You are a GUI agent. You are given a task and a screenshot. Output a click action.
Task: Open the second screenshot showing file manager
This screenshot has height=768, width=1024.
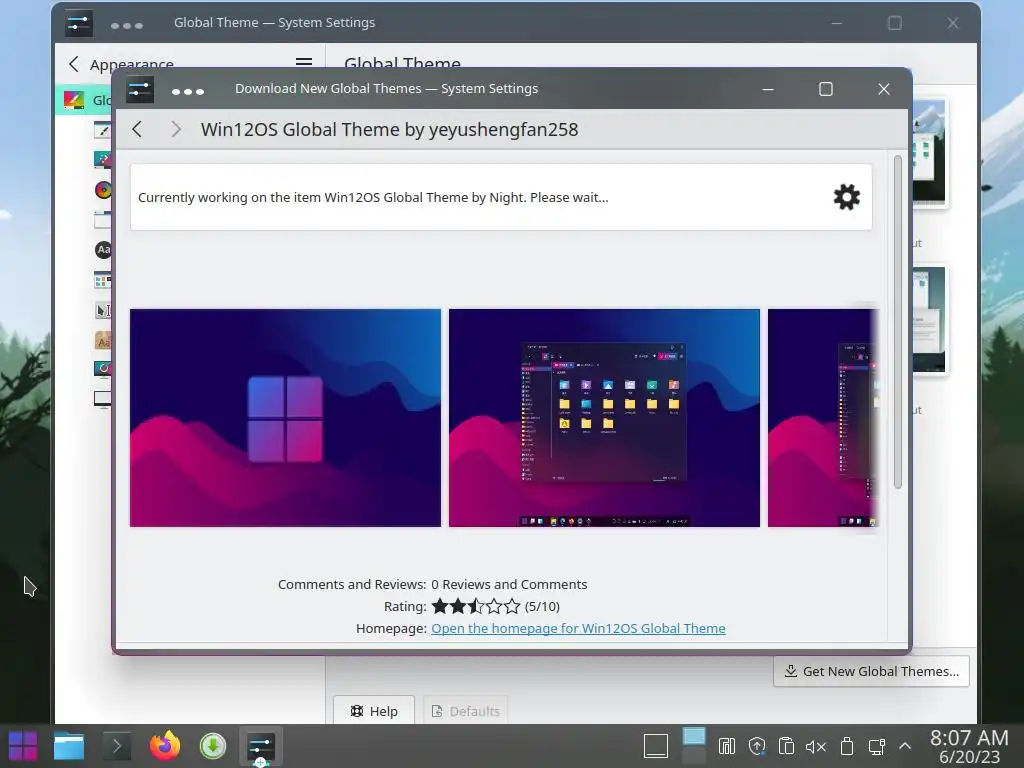click(x=604, y=418)
